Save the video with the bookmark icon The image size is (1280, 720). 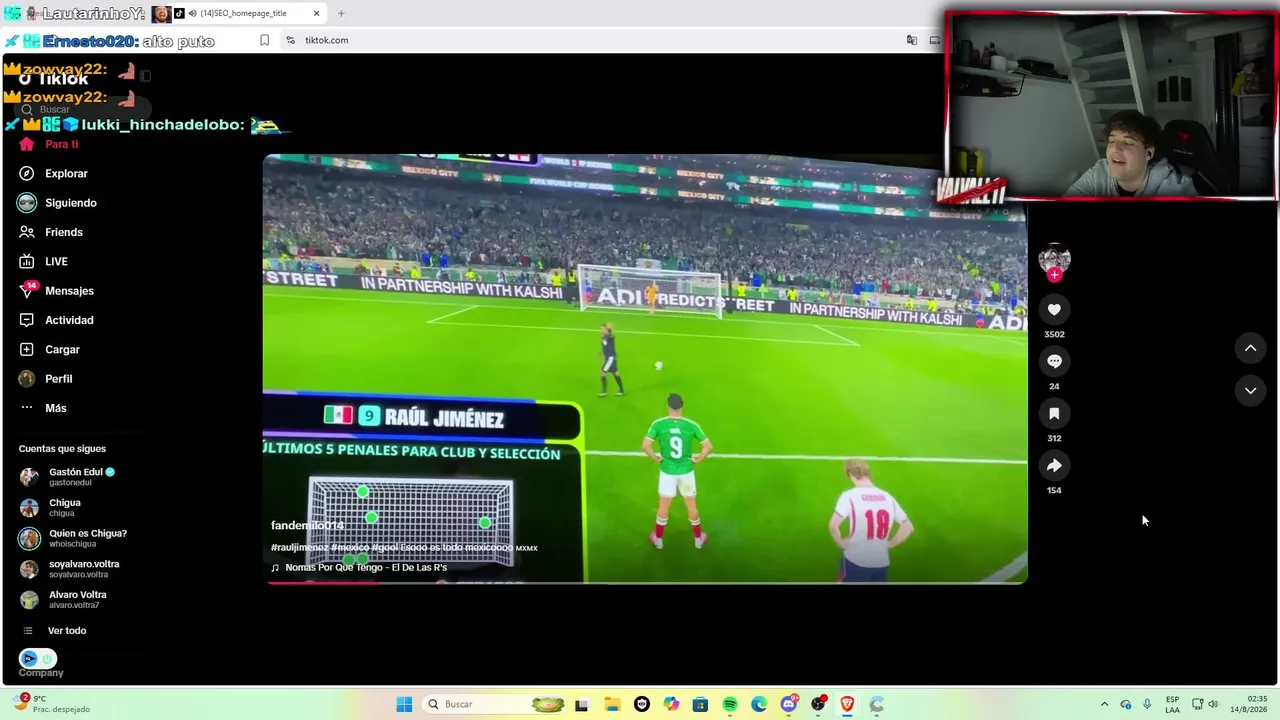point(1054,413)
